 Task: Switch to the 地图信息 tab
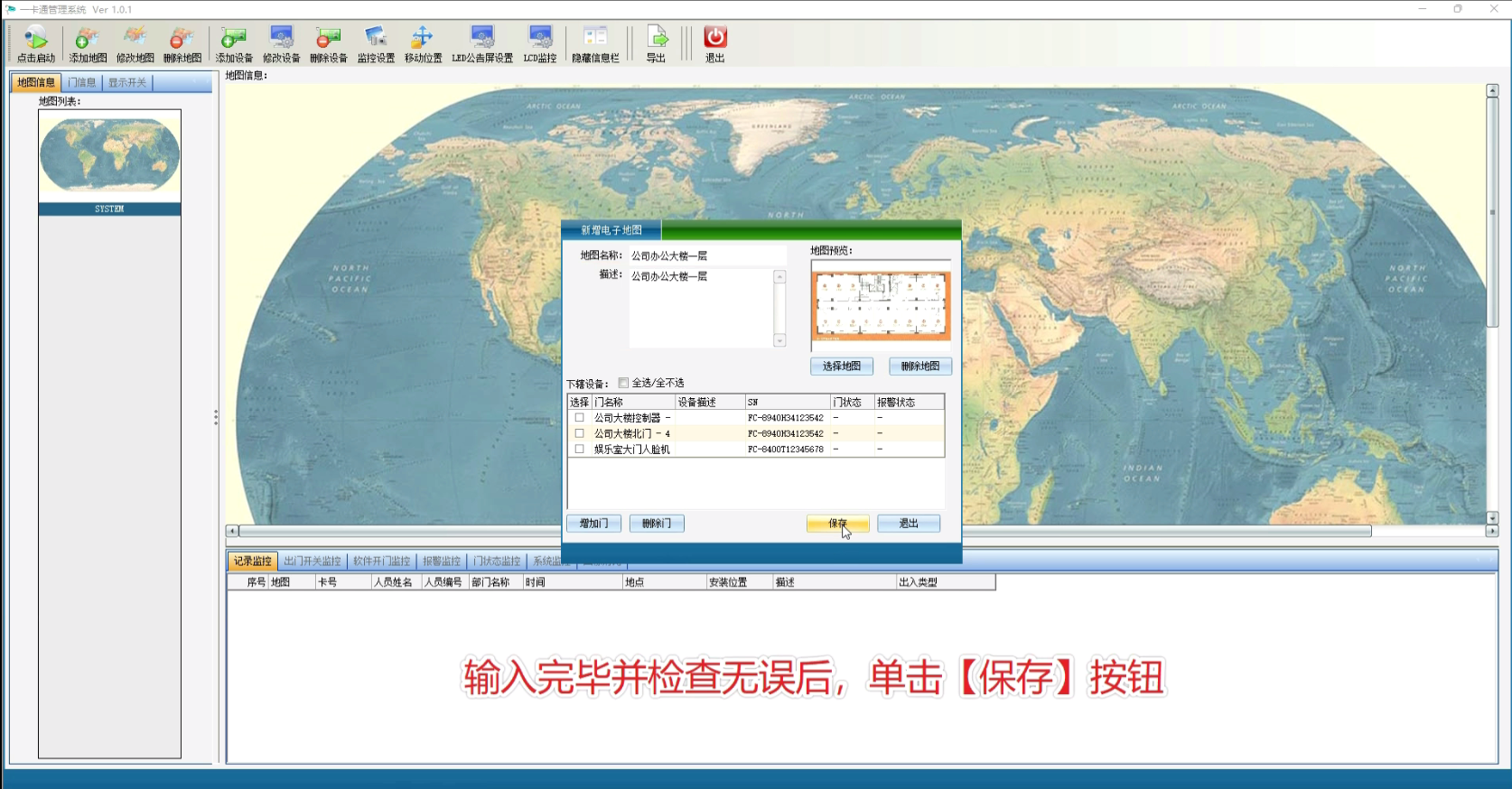[x=36, y=82]
